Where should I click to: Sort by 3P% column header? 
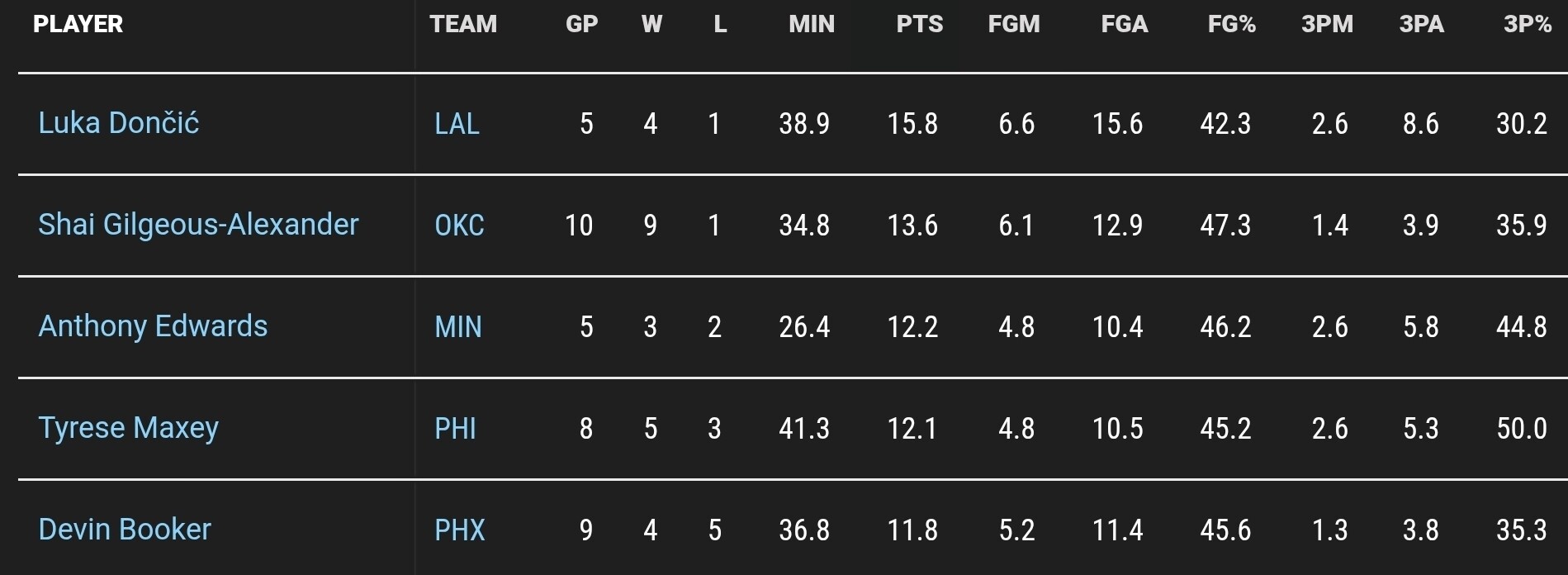click(x=1528, y=24)
